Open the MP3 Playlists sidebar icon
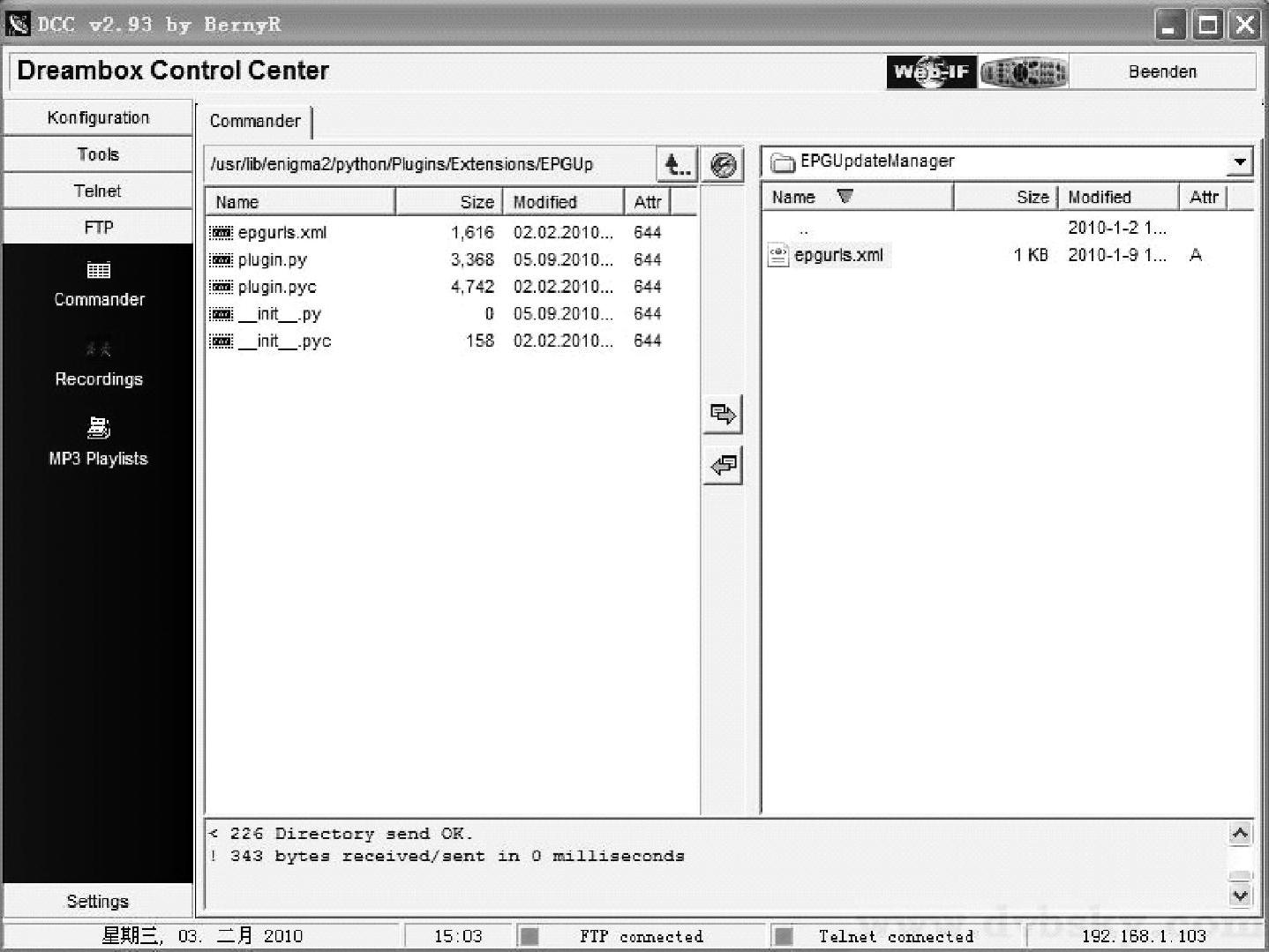This screenshot has width=1269, height=952. pos(98,428)
